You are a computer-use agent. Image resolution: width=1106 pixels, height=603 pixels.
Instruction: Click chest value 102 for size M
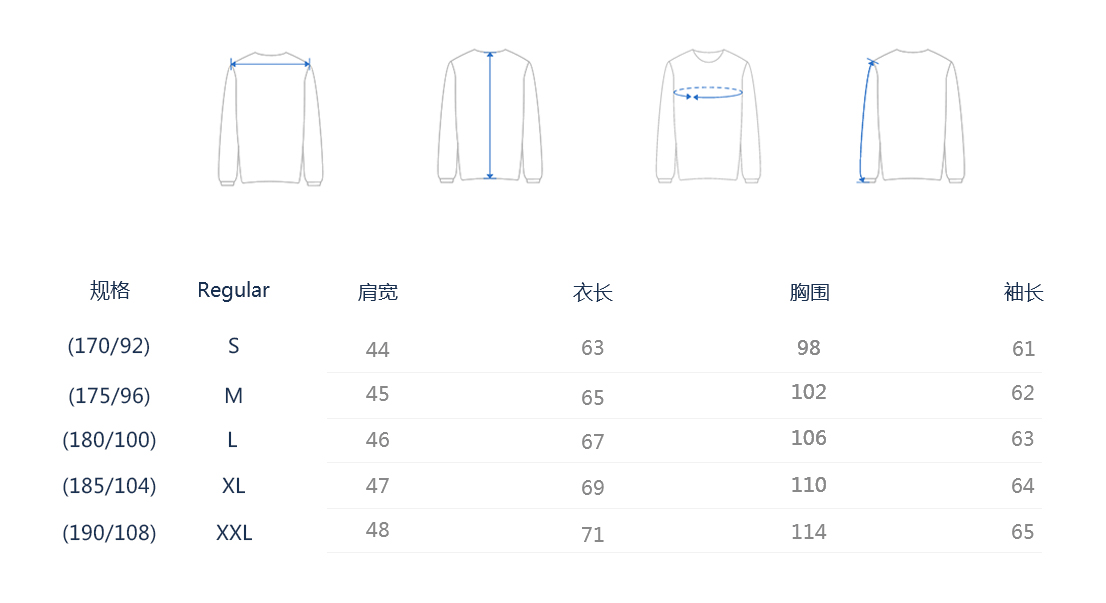(808, 392)
